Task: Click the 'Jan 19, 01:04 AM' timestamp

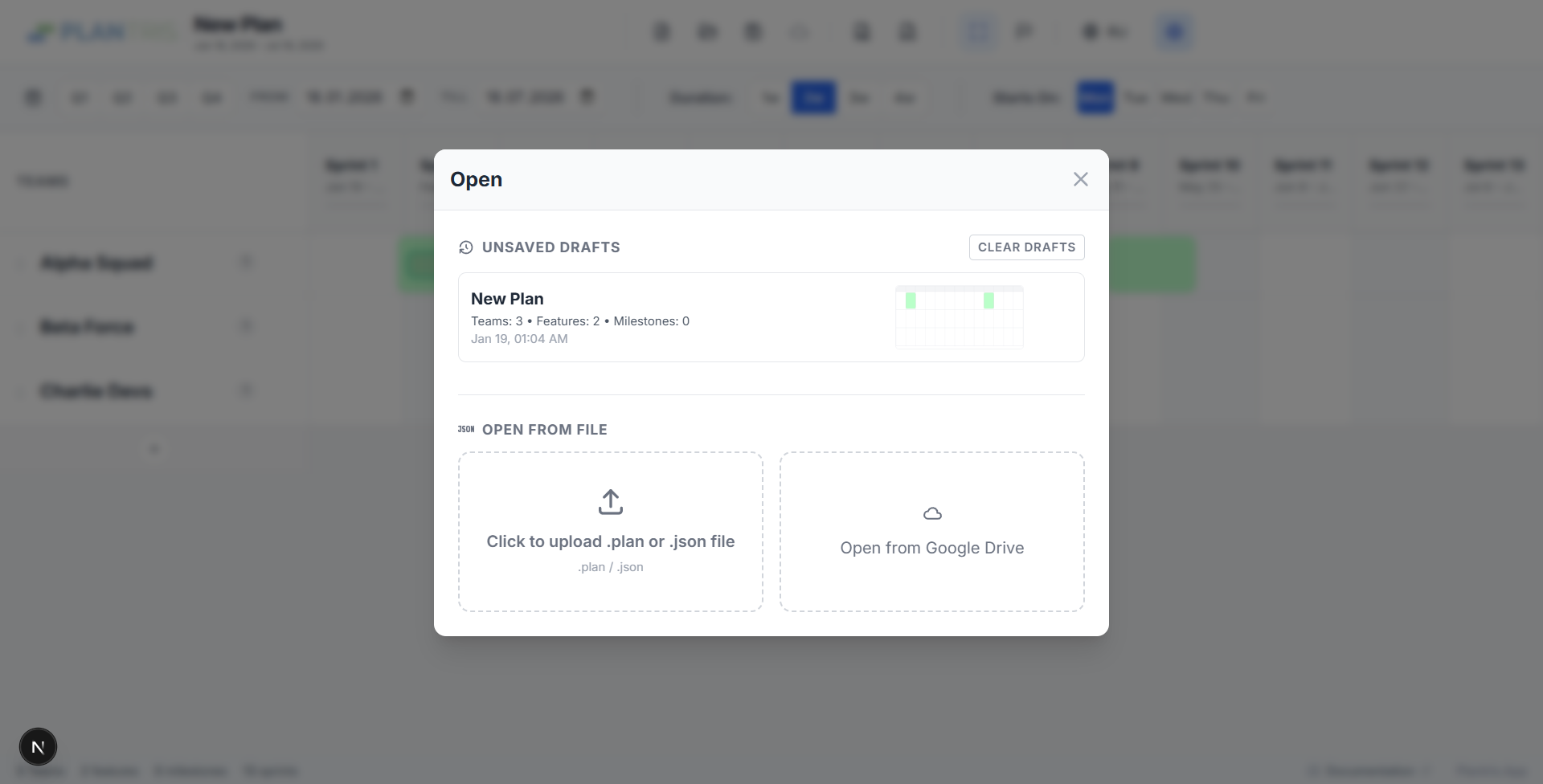Action: (519, 339)
